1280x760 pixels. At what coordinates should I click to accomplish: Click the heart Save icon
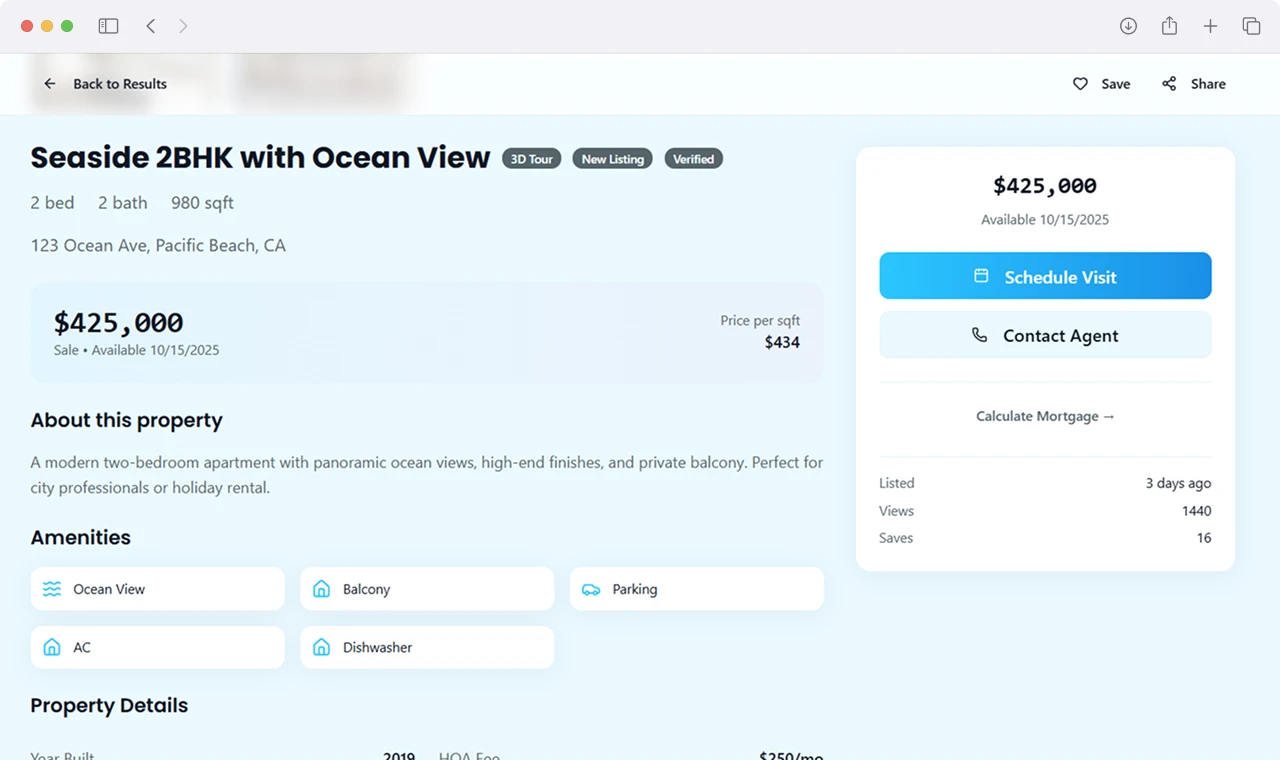[x=1080, y=84]
